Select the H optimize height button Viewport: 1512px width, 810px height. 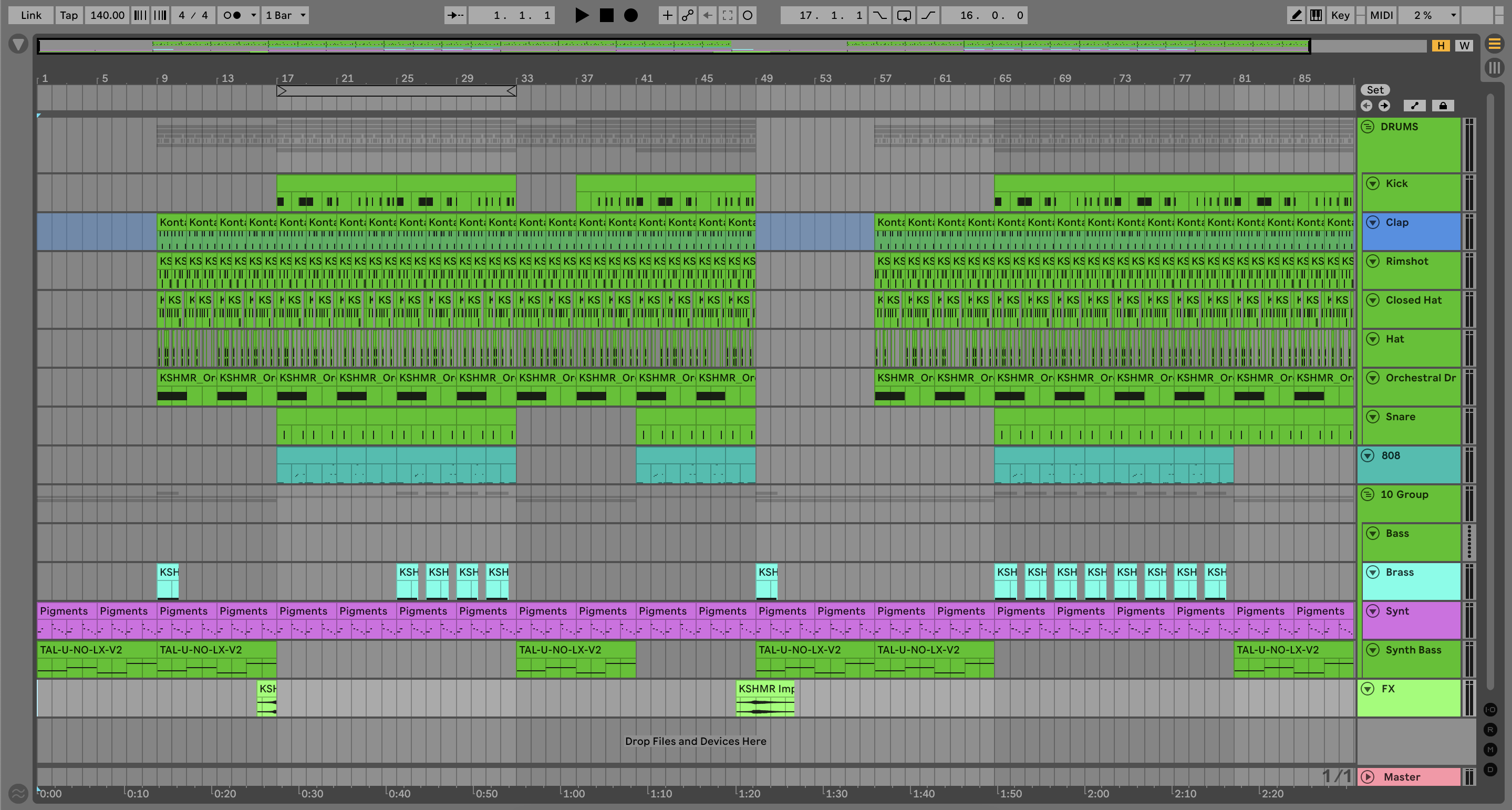(x=1441, y=46)
